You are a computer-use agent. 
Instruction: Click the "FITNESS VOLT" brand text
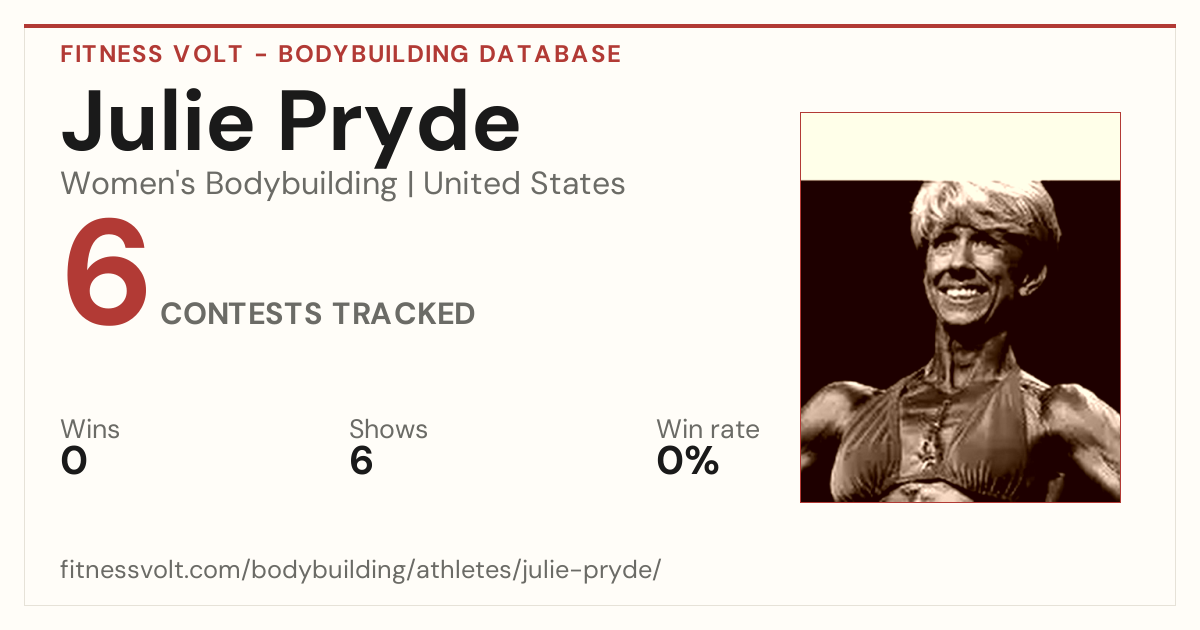(x=151, y=54)
